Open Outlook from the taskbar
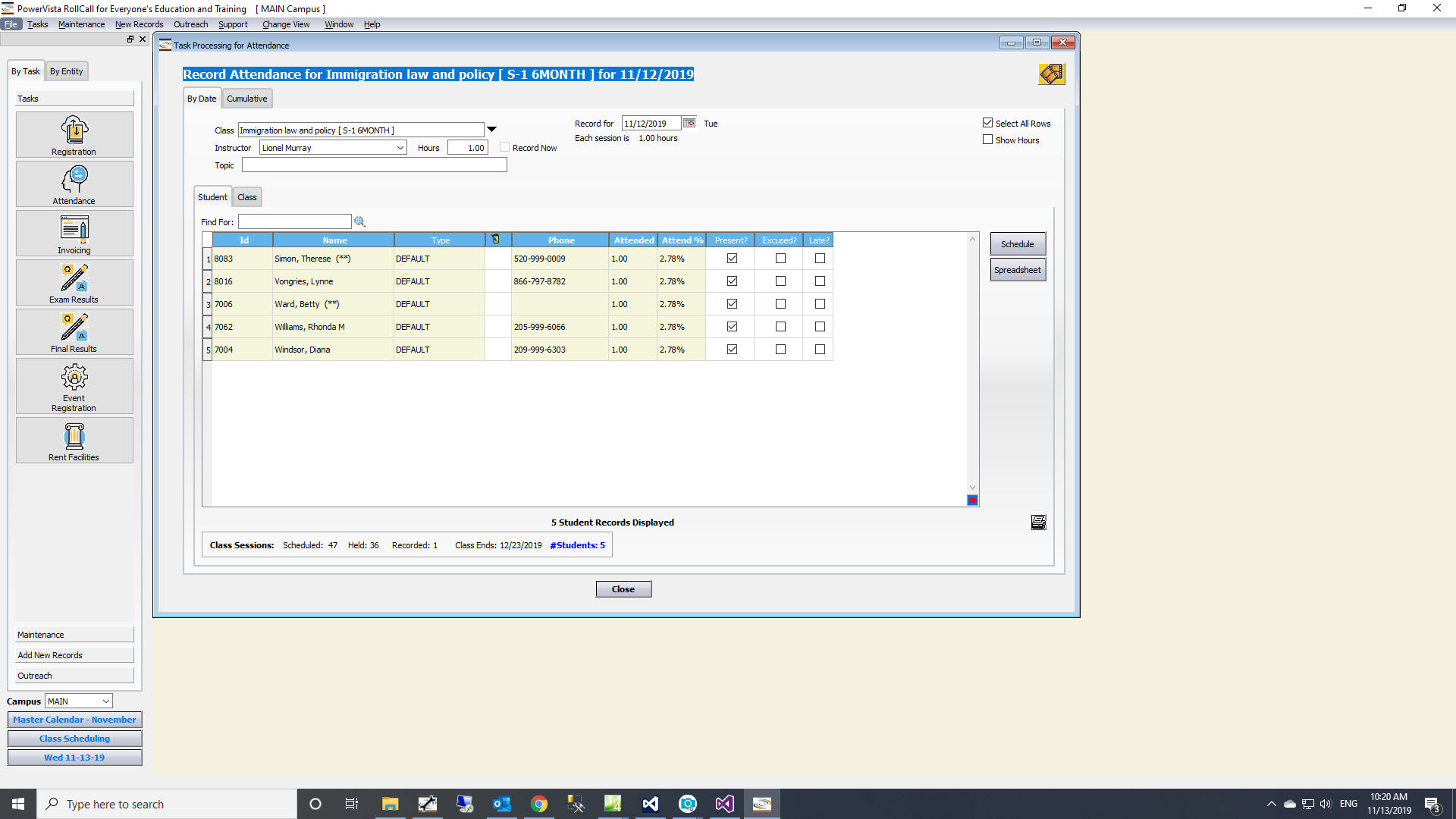Image resolution: width=1456 pixels, height=819 pixels. point(502,804)
